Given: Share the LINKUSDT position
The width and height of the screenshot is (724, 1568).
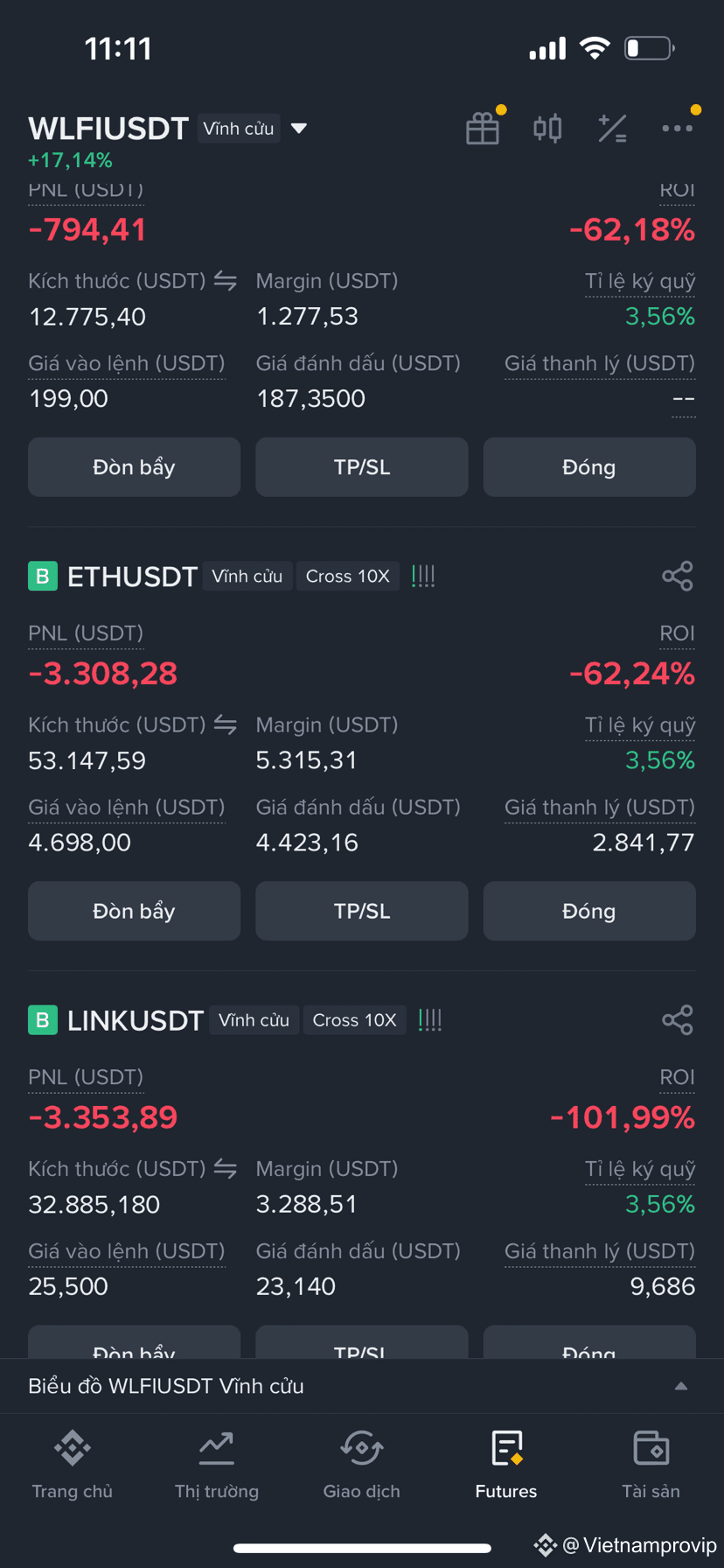Looking at the screenshot, I should [x=678, y=1019].
